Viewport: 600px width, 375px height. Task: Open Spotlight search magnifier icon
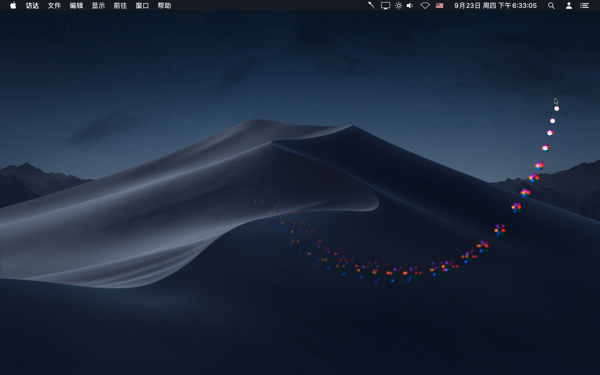(551, 5)
